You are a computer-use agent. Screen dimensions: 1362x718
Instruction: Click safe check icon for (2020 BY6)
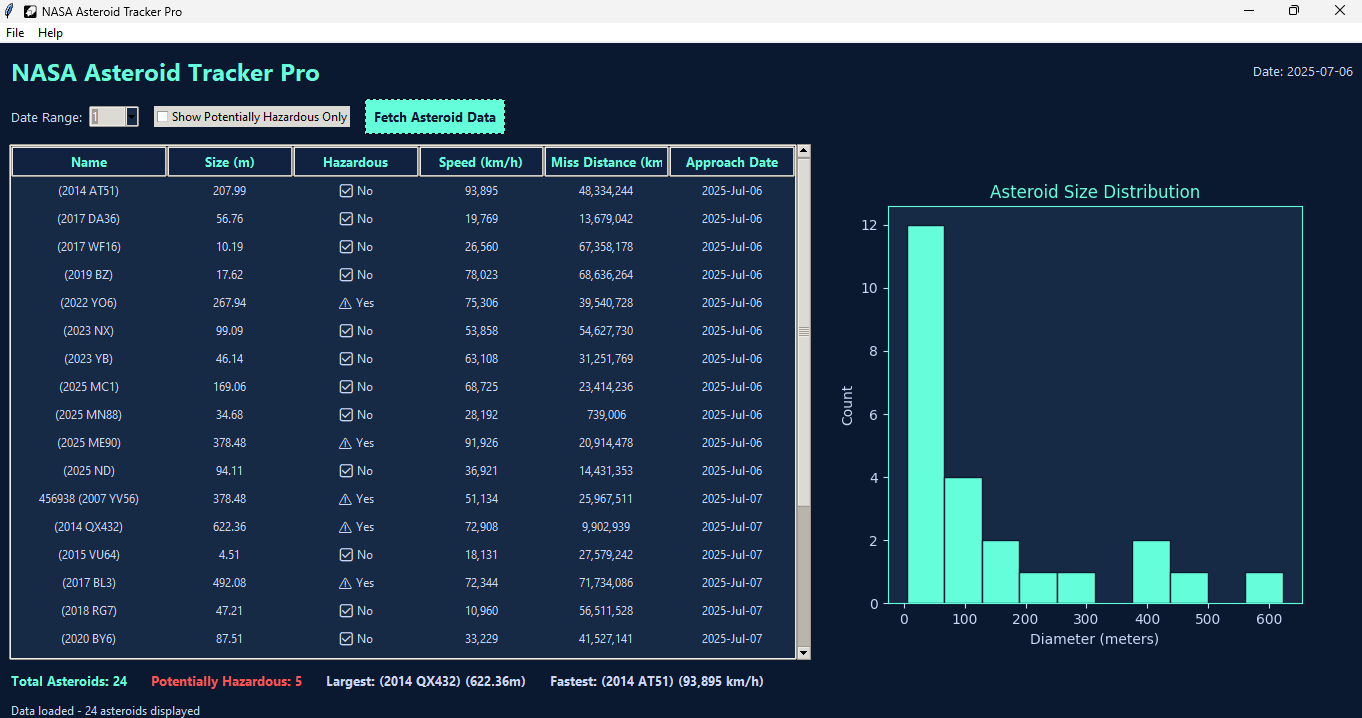tap(346, 639)
